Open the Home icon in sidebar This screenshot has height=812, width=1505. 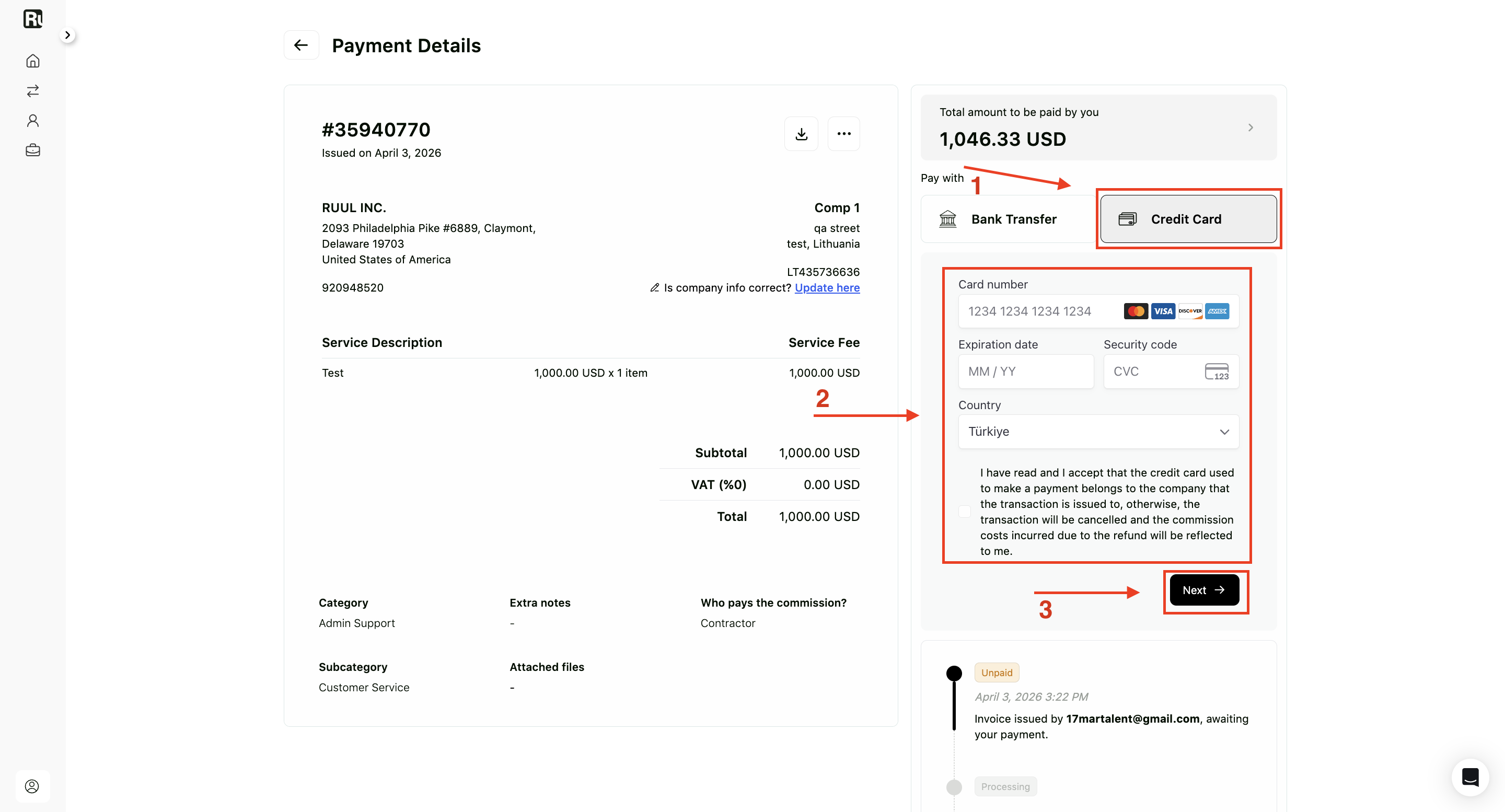click(33, 61)
